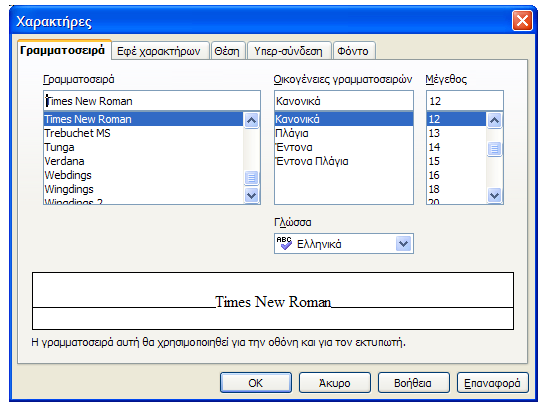Viewport: 549px width, 416px height.
Task: Open the Φόντο tab
Action: click(354, 51)
